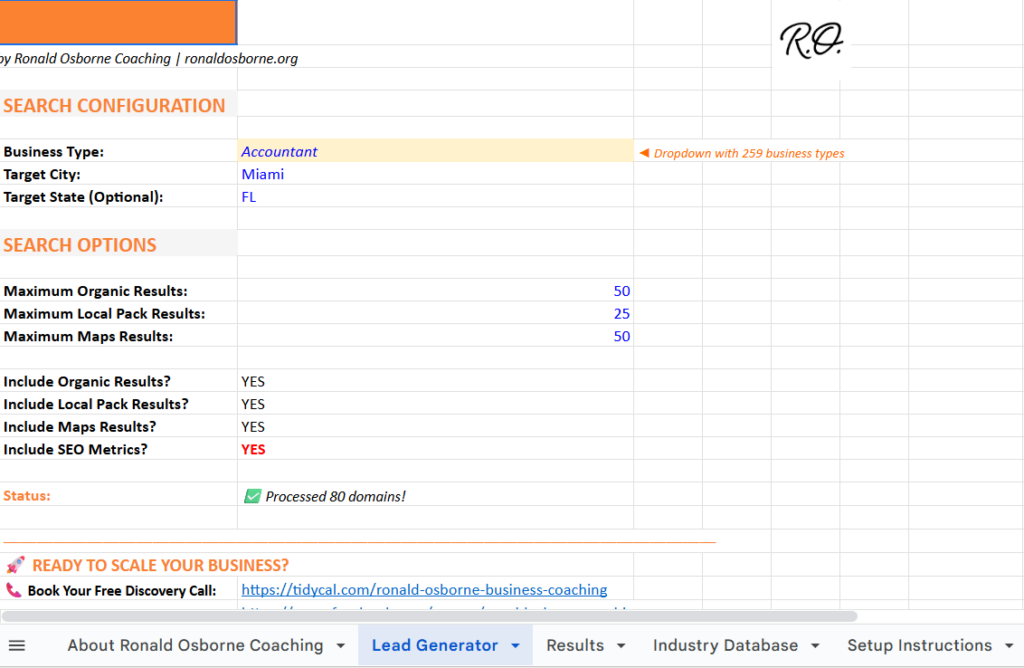Click the orange banner image at top left
The image size is (1024, 668).
point(117,22)
